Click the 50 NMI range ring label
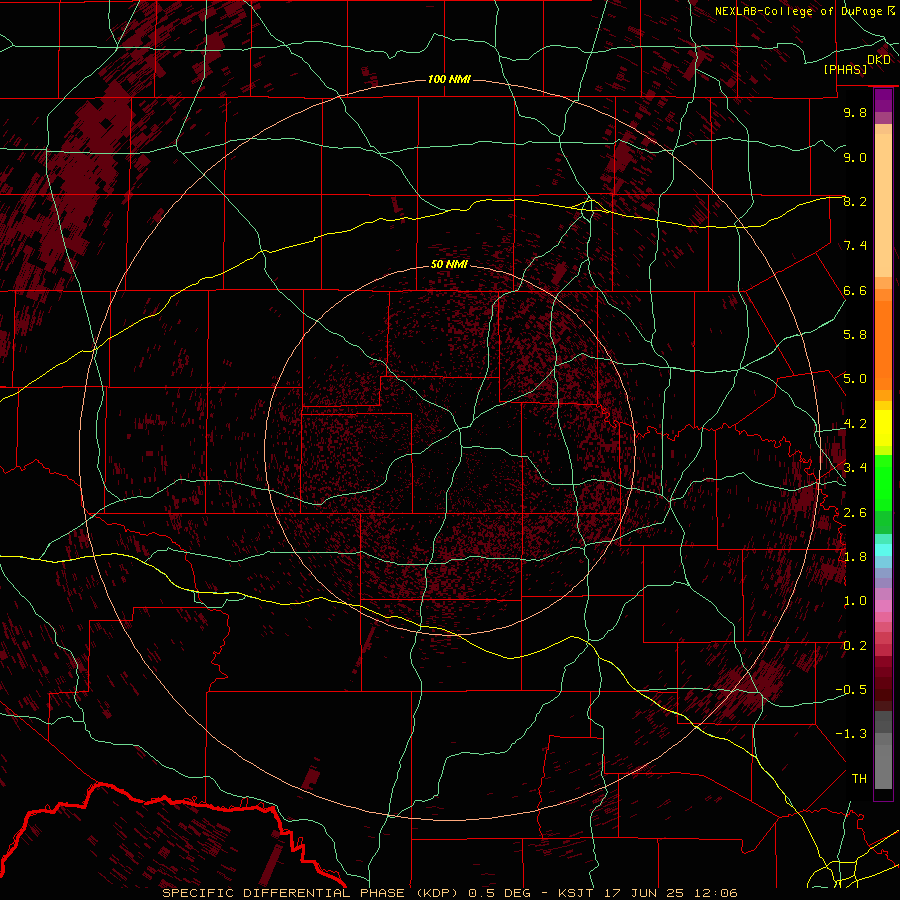 point(449,264)
